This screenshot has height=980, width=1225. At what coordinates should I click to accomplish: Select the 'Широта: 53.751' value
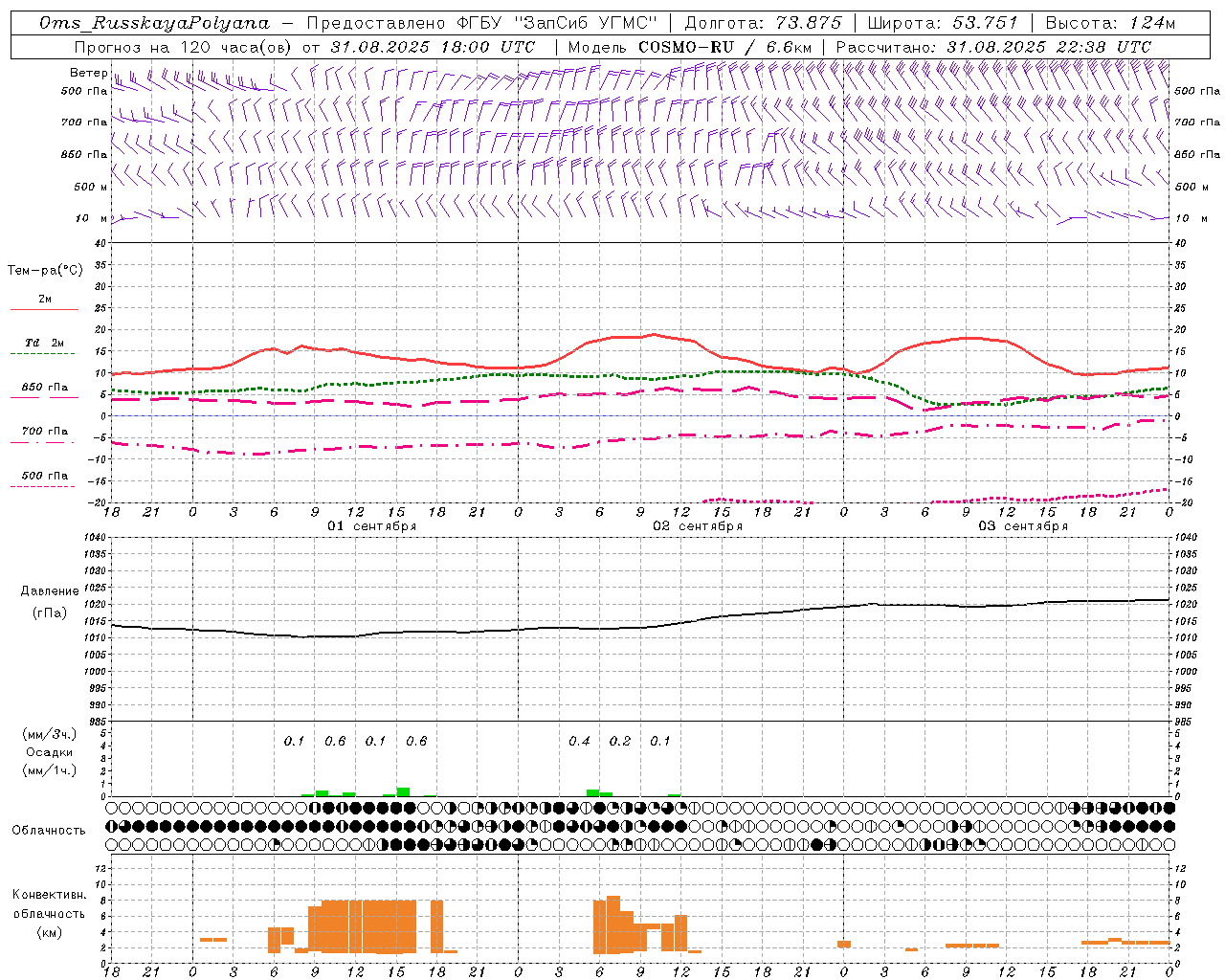point(943,23)
